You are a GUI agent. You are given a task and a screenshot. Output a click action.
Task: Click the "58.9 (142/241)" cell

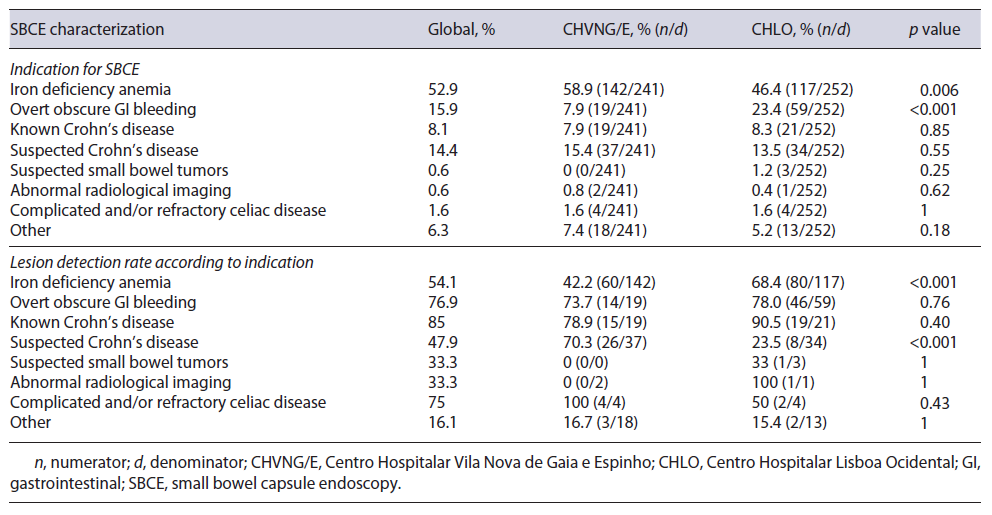[614, 89]
